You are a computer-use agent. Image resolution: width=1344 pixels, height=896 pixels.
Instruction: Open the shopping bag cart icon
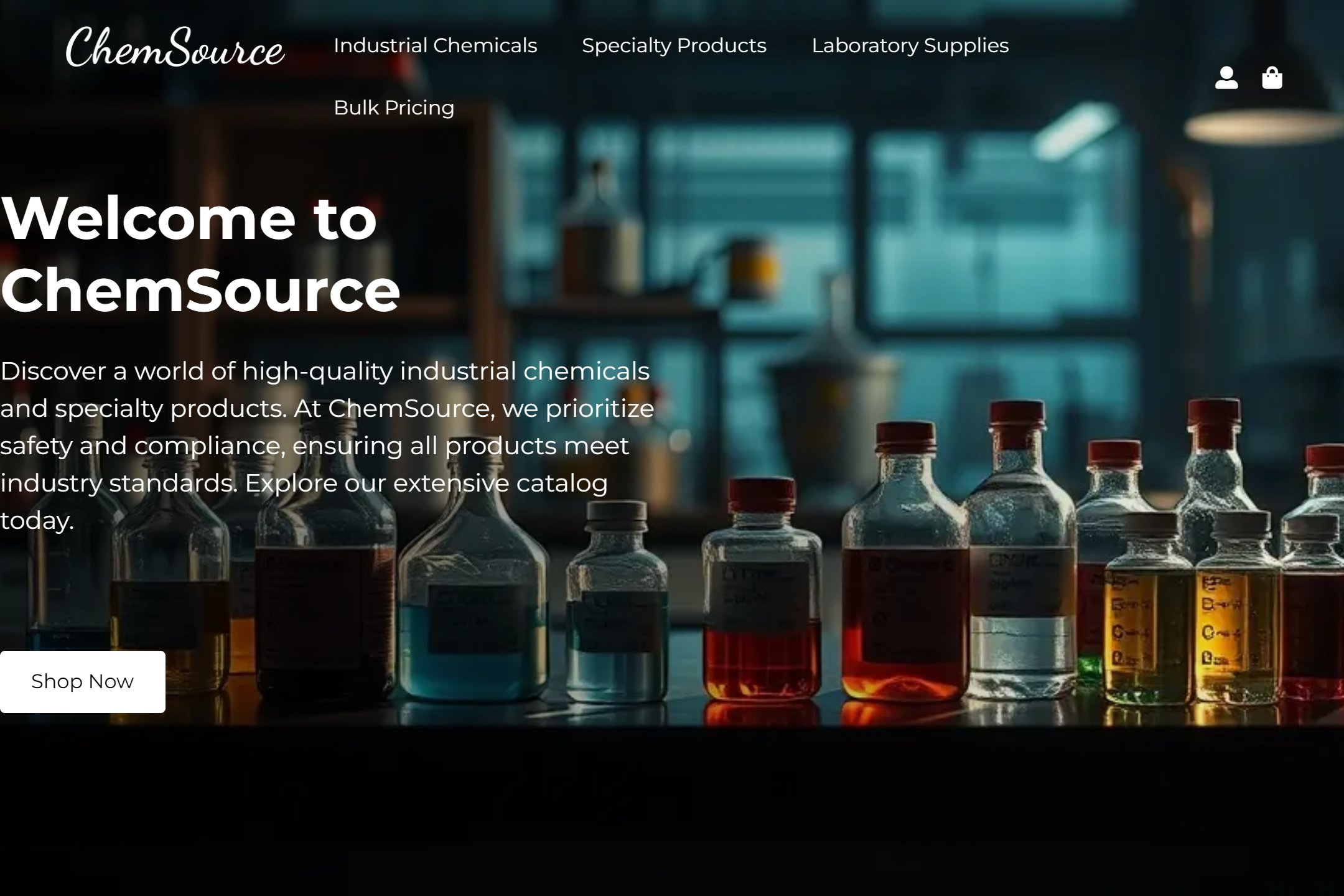tap(1272, 78)
